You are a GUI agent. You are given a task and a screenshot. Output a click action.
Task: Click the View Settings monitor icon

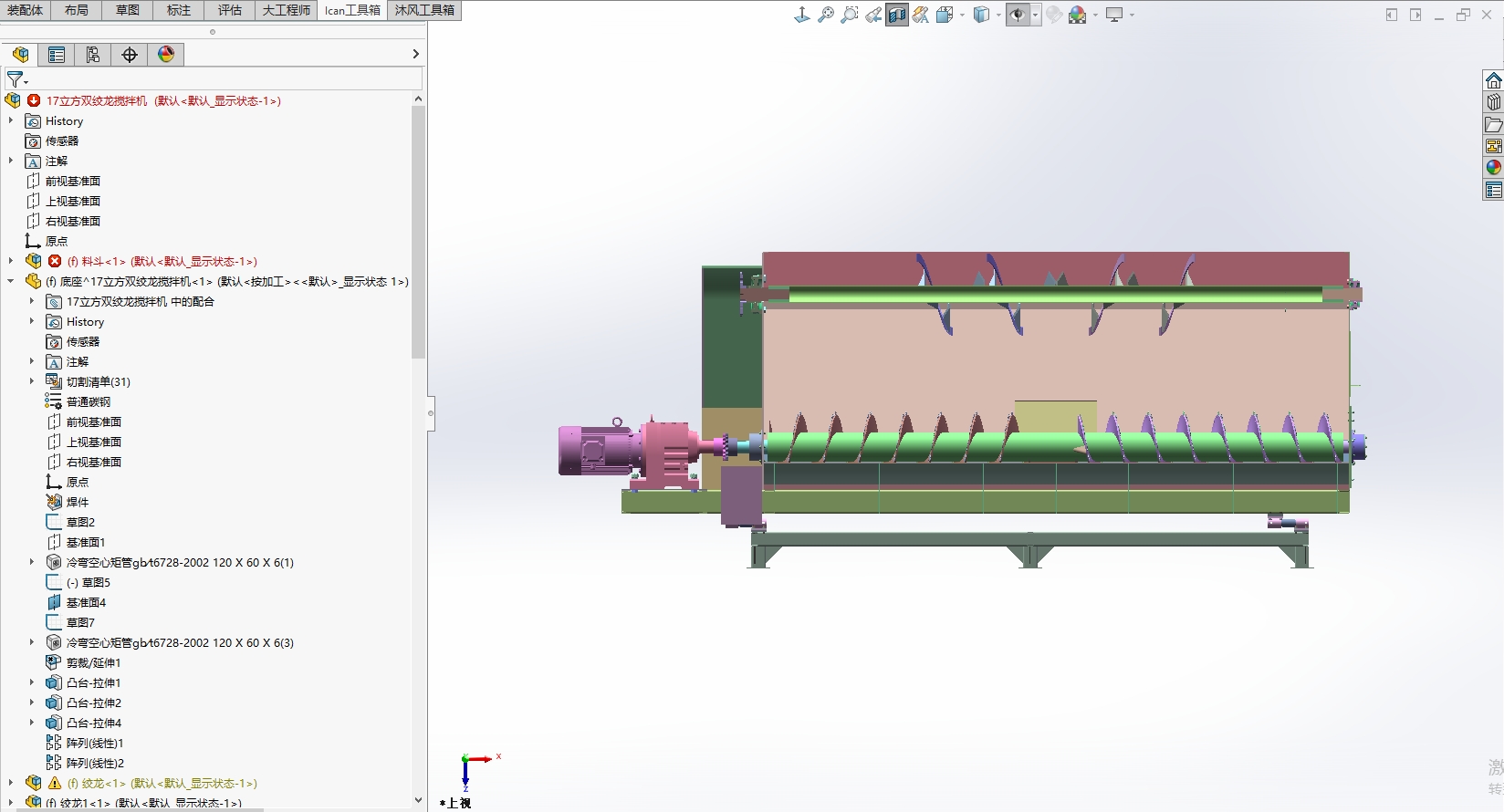pos(1114,15)
